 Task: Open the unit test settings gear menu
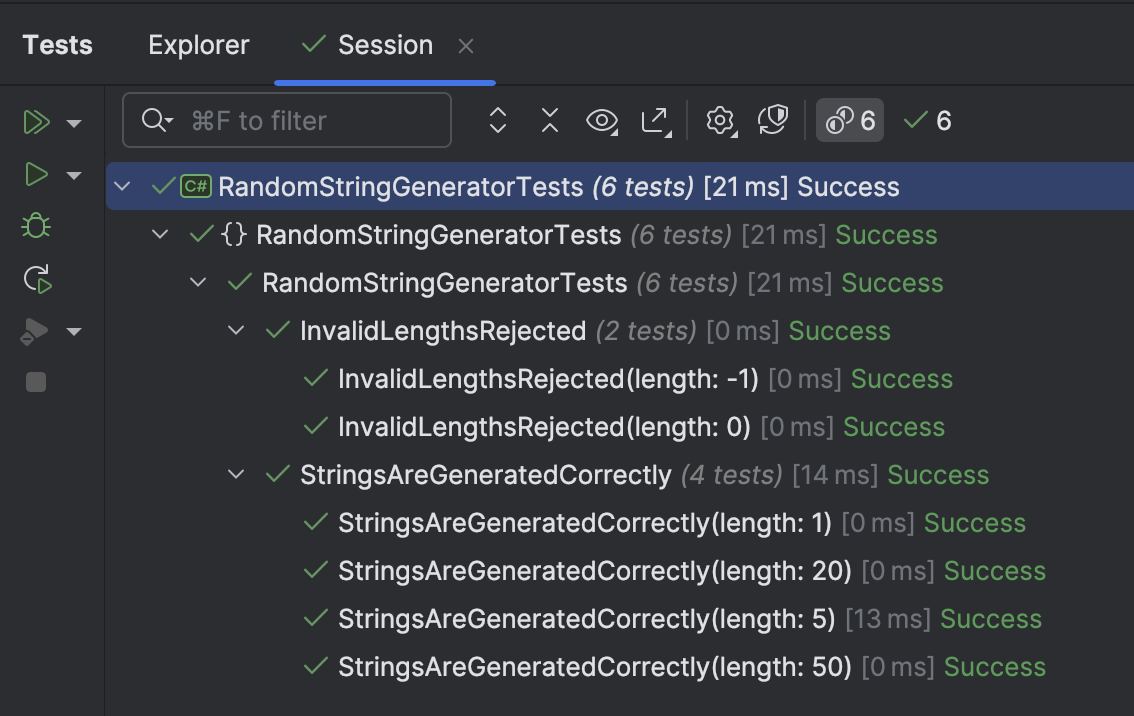[x=720, y=120]
